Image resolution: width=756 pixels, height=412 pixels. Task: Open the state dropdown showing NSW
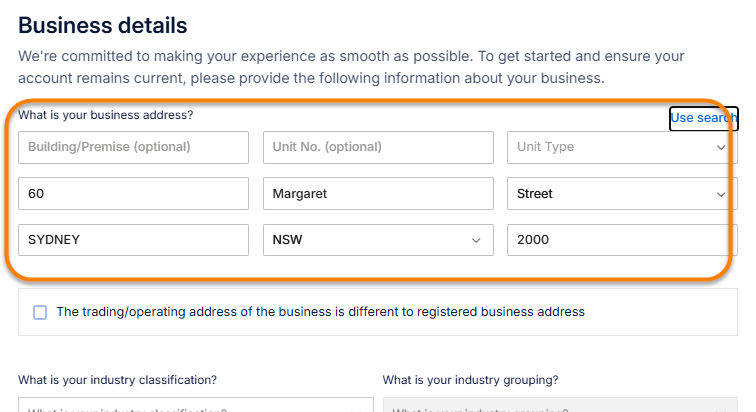click(x=377, y=240)
